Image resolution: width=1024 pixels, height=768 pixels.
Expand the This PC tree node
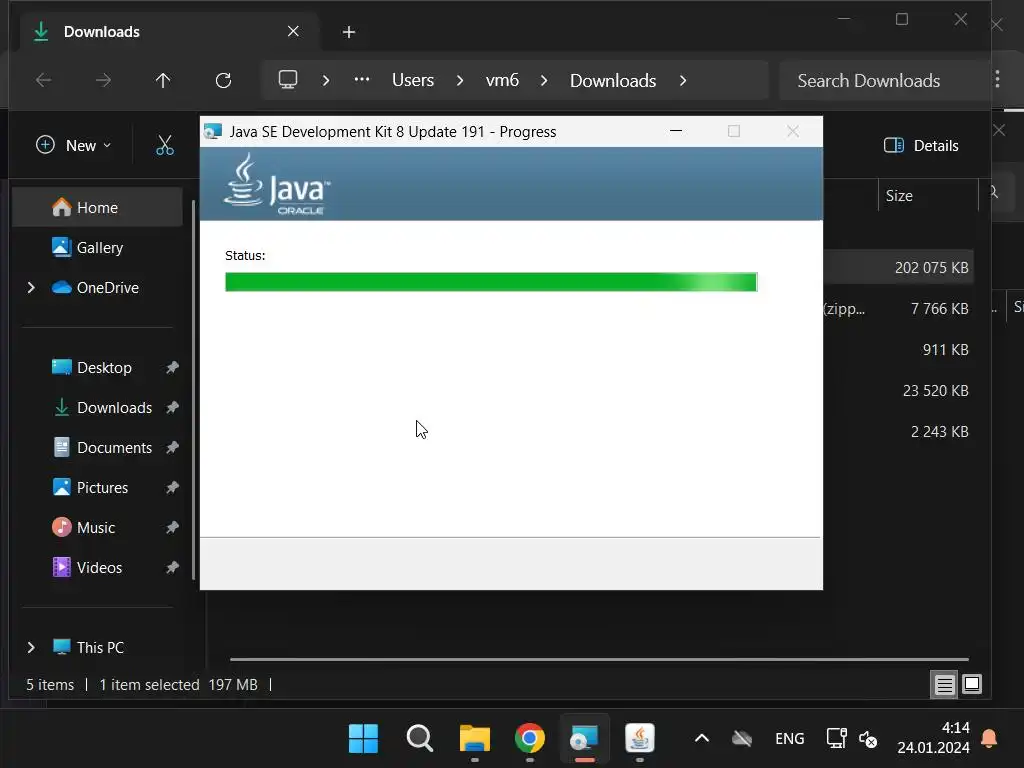[31, 647]
